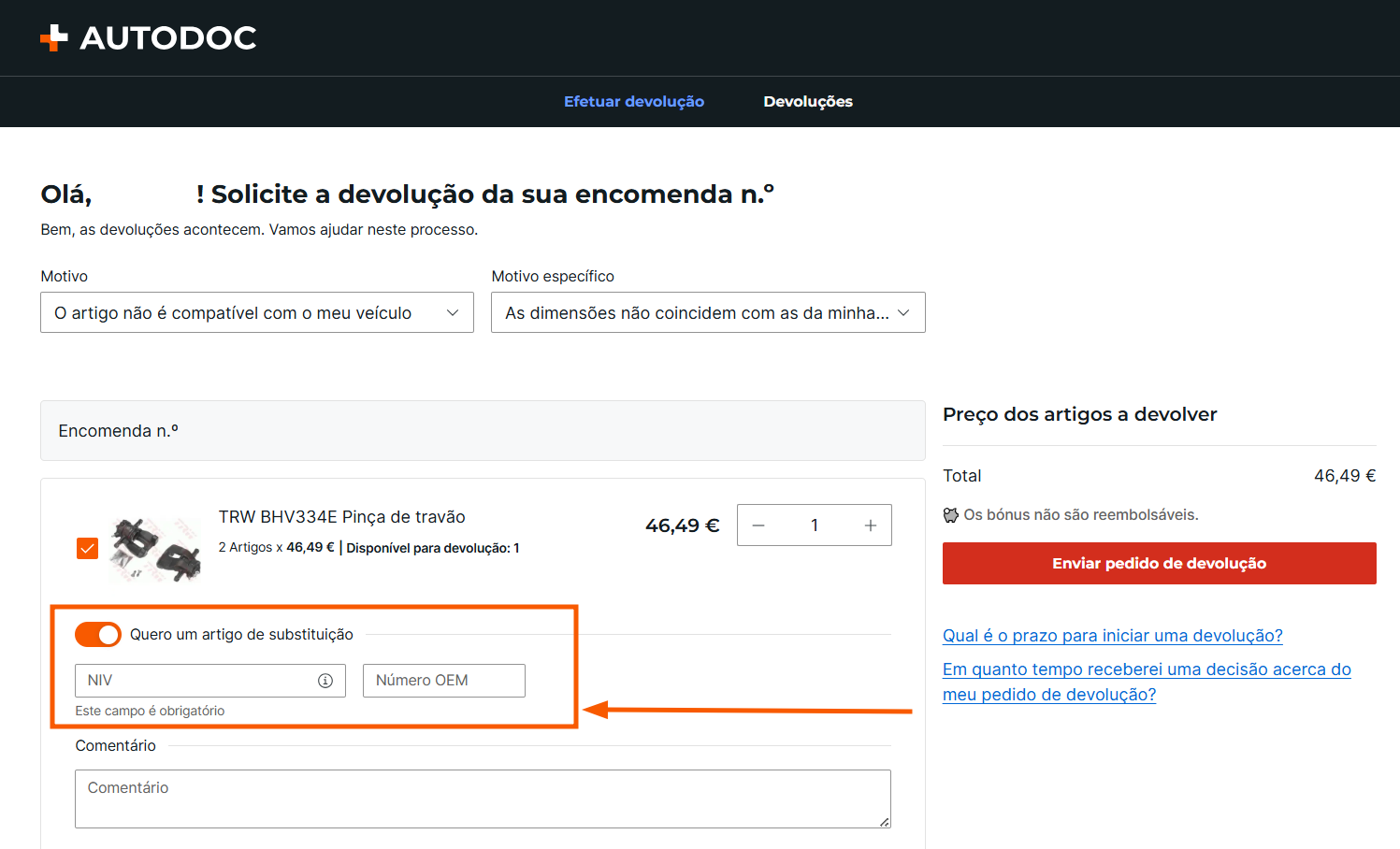Click the Comentário text area

483,799
